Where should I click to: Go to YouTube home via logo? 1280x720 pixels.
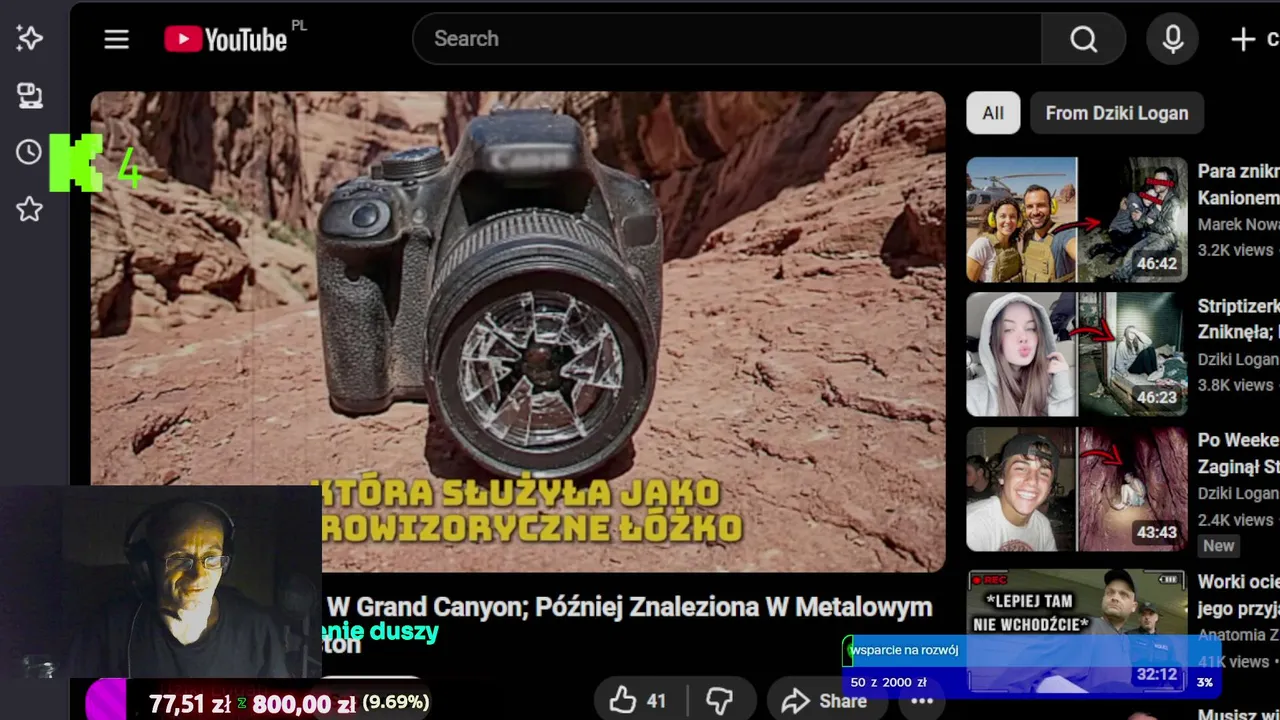click(227, 39)
